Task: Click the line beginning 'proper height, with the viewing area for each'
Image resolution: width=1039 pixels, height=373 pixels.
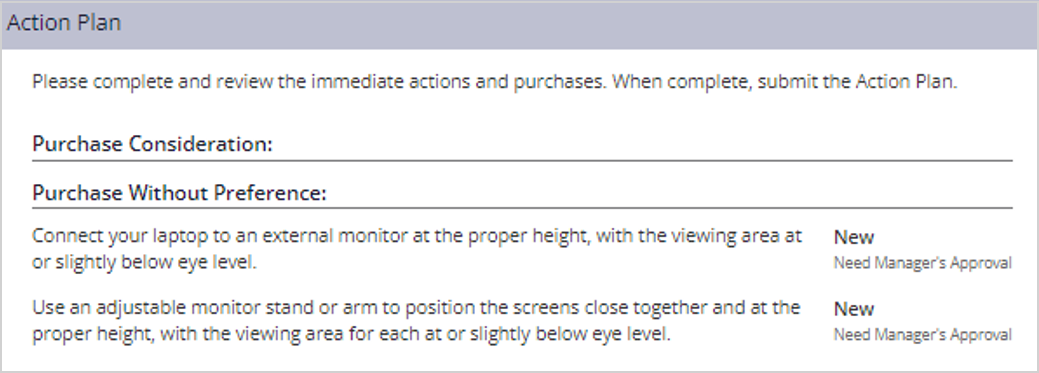Action: pyautogui.click(x=351, y=334)
